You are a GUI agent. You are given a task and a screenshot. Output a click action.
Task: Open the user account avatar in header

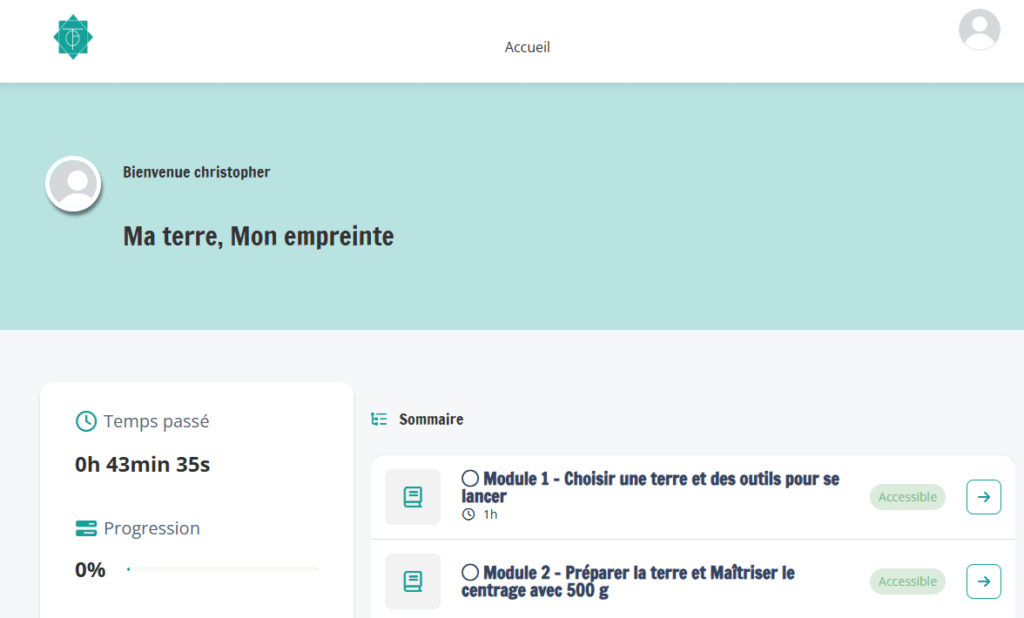point(979,29)
